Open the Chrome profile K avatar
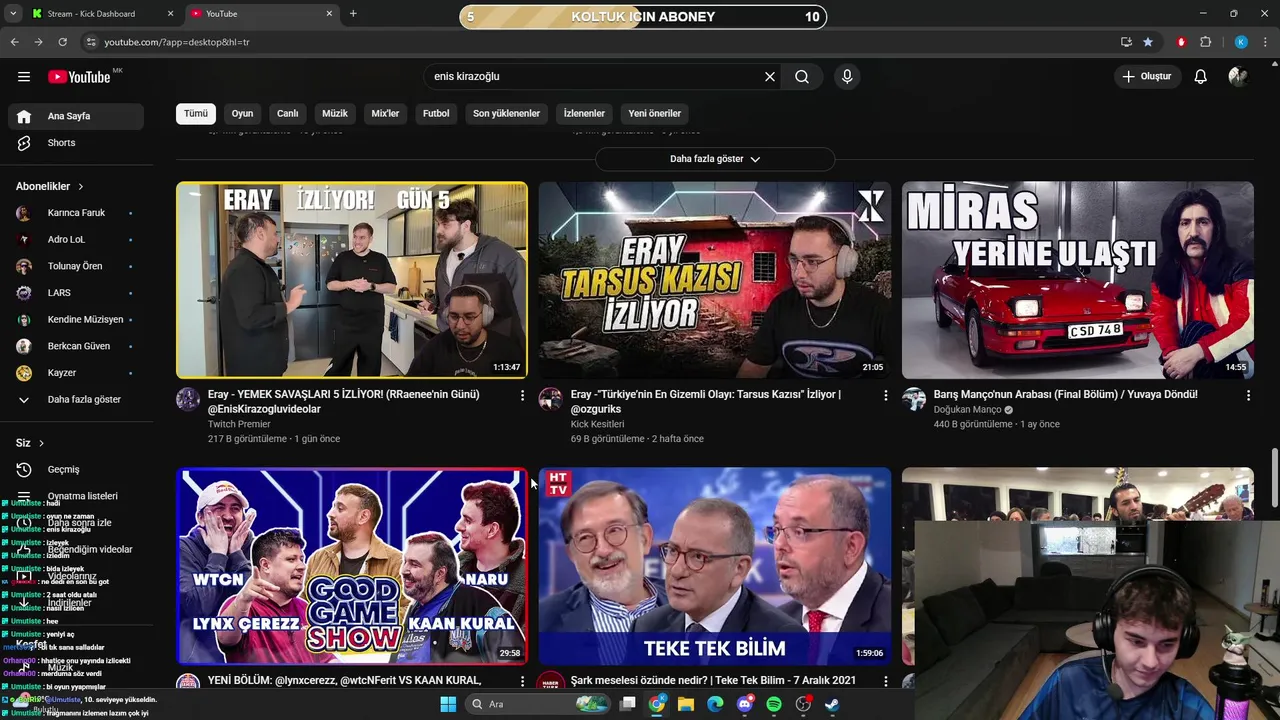Image resolution: width=1280 pixels, height=720 pixels. tap(1241, 42)
